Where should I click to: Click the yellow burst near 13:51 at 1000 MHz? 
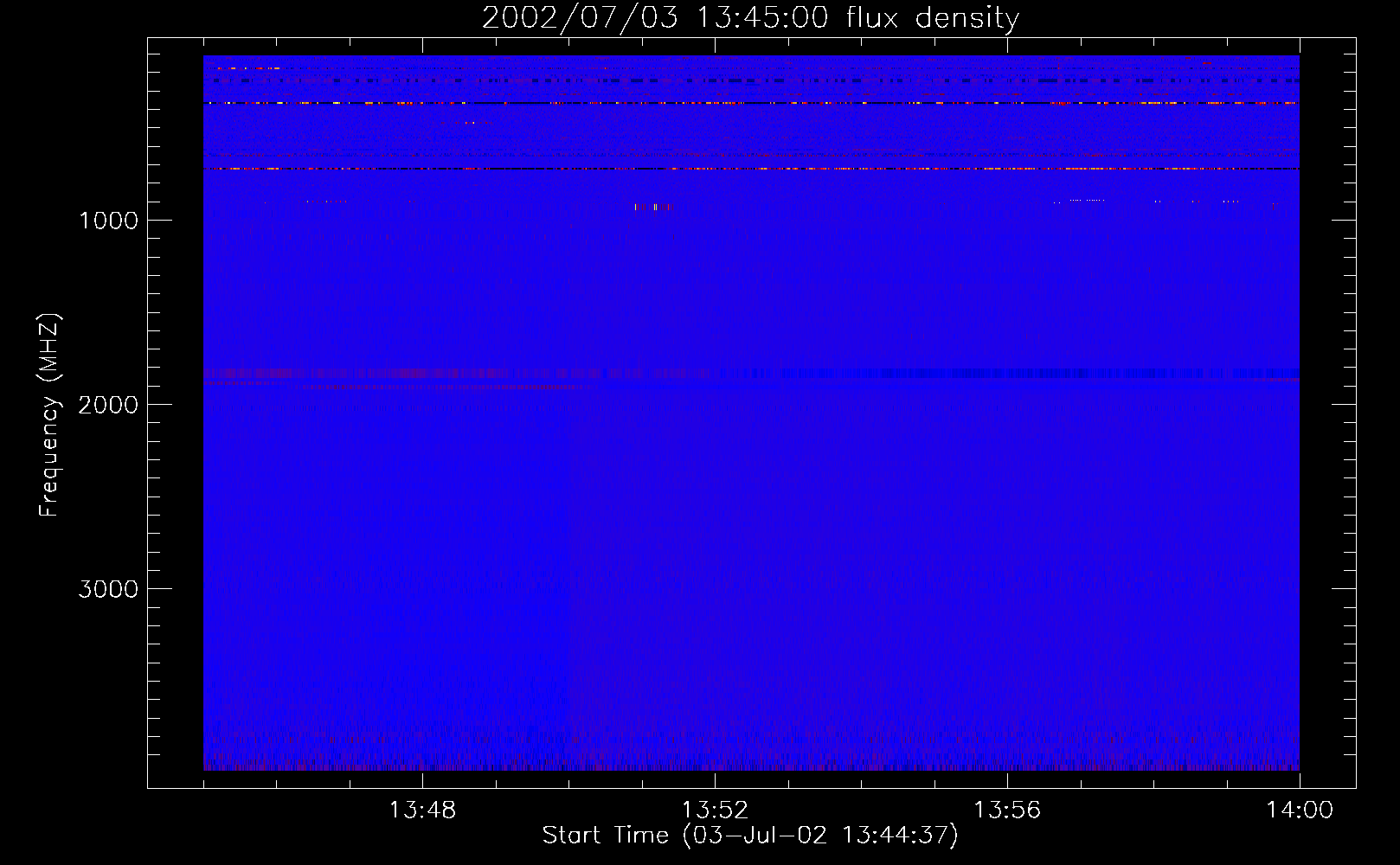tap(652, 207)
